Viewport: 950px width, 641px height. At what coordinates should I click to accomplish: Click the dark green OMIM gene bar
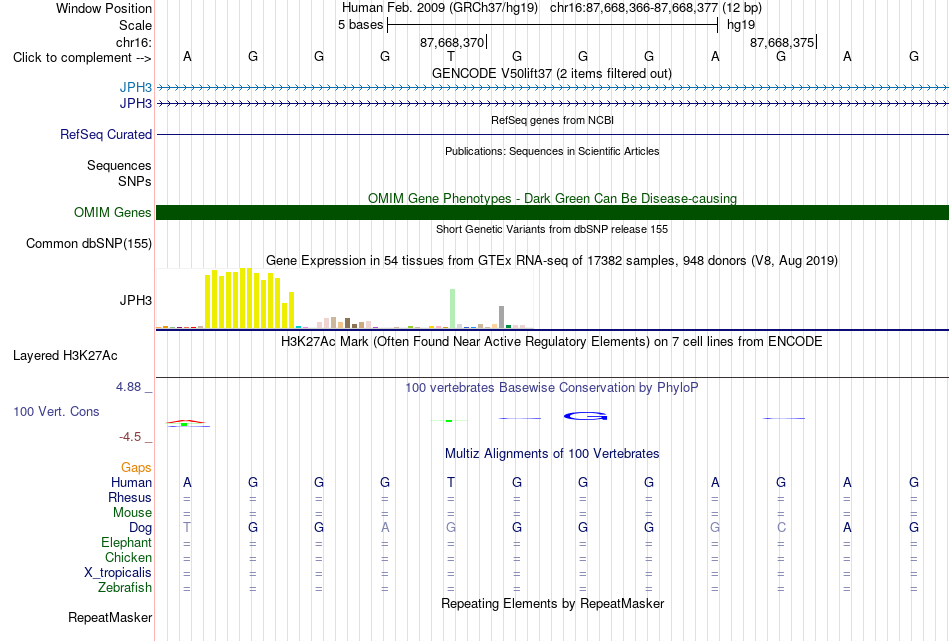coord(553,213)
